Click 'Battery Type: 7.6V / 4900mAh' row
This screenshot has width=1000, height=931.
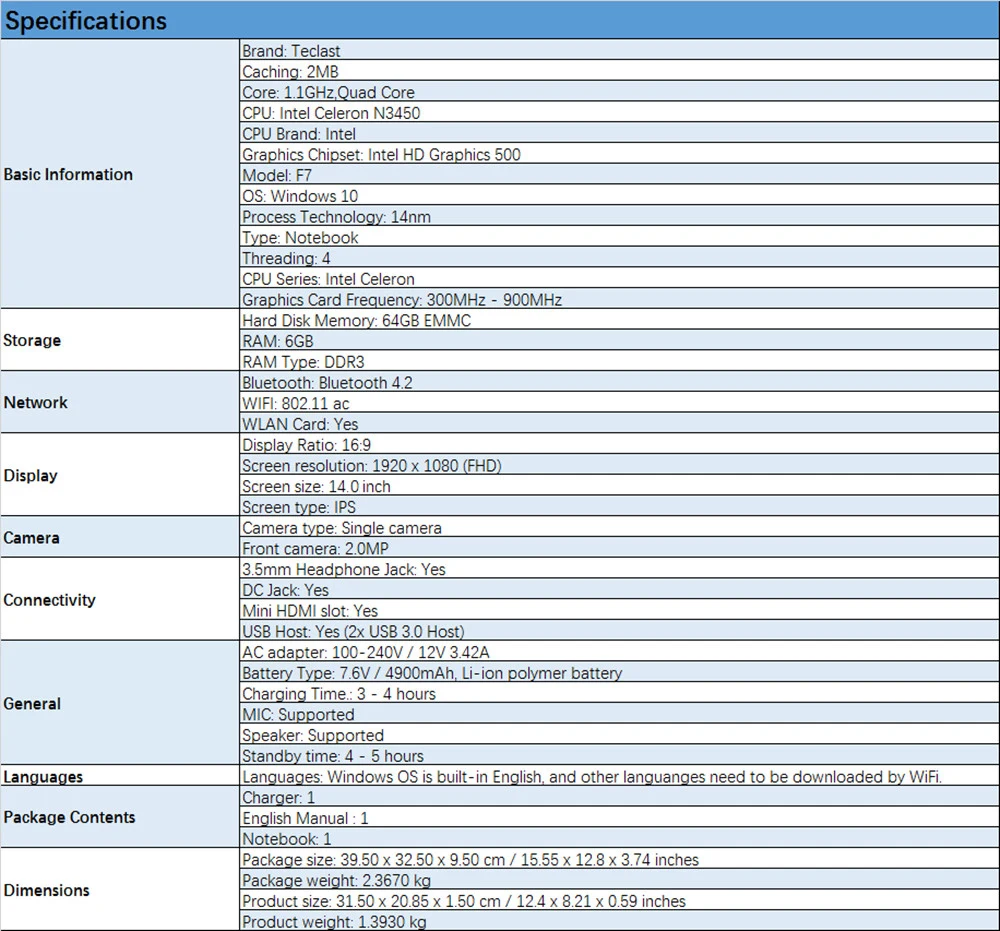click(x=619, y=672)
